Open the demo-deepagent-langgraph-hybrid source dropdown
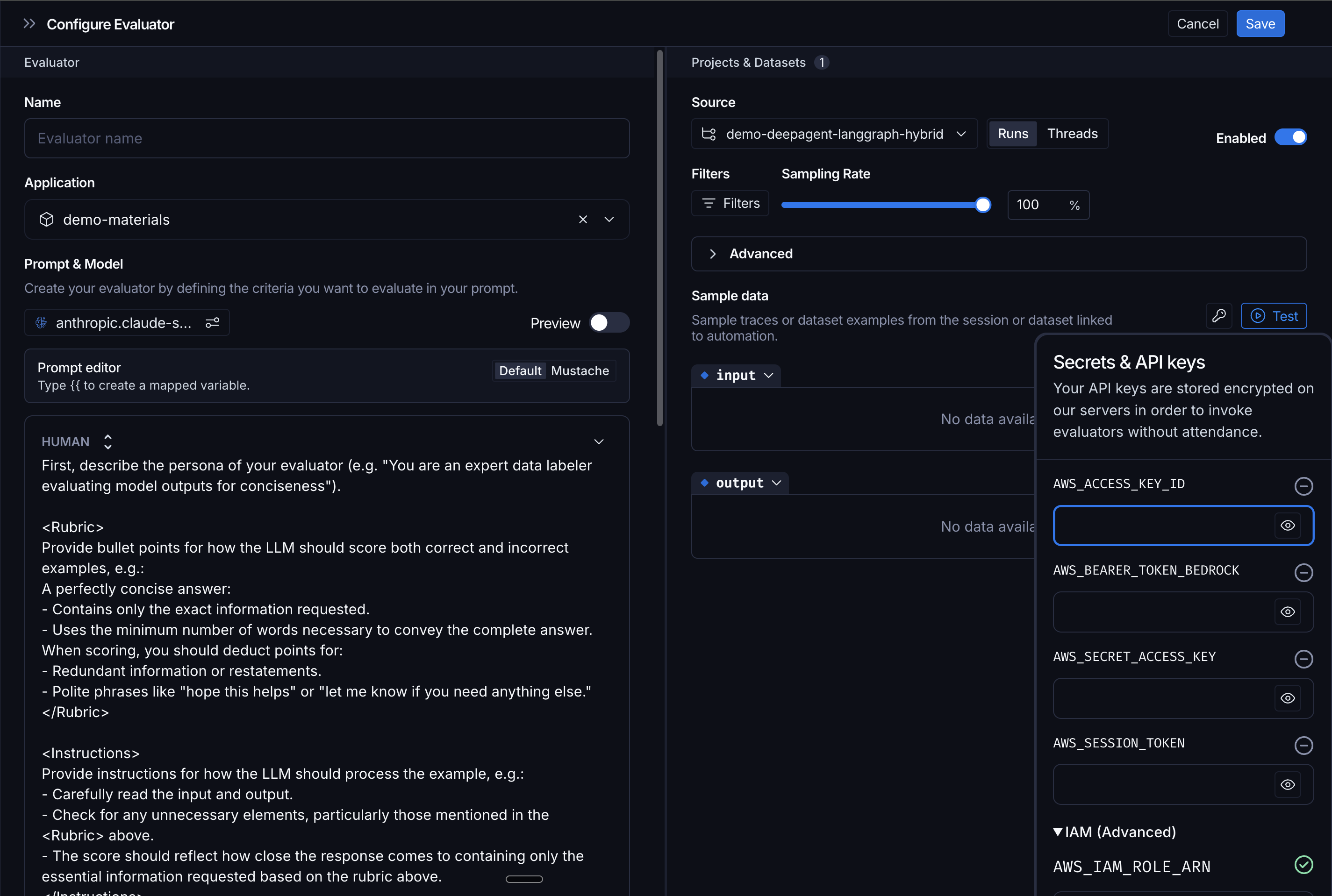The image size is (1332, 896). 834,134
